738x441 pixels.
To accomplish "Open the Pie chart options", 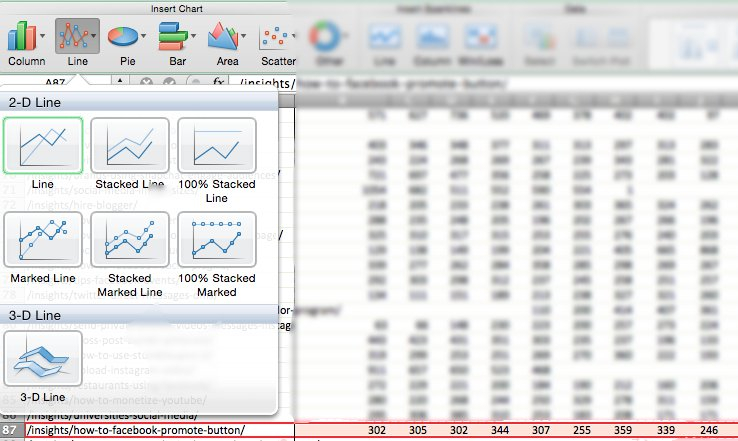I will pyautogui.click(x=123, y=43).
